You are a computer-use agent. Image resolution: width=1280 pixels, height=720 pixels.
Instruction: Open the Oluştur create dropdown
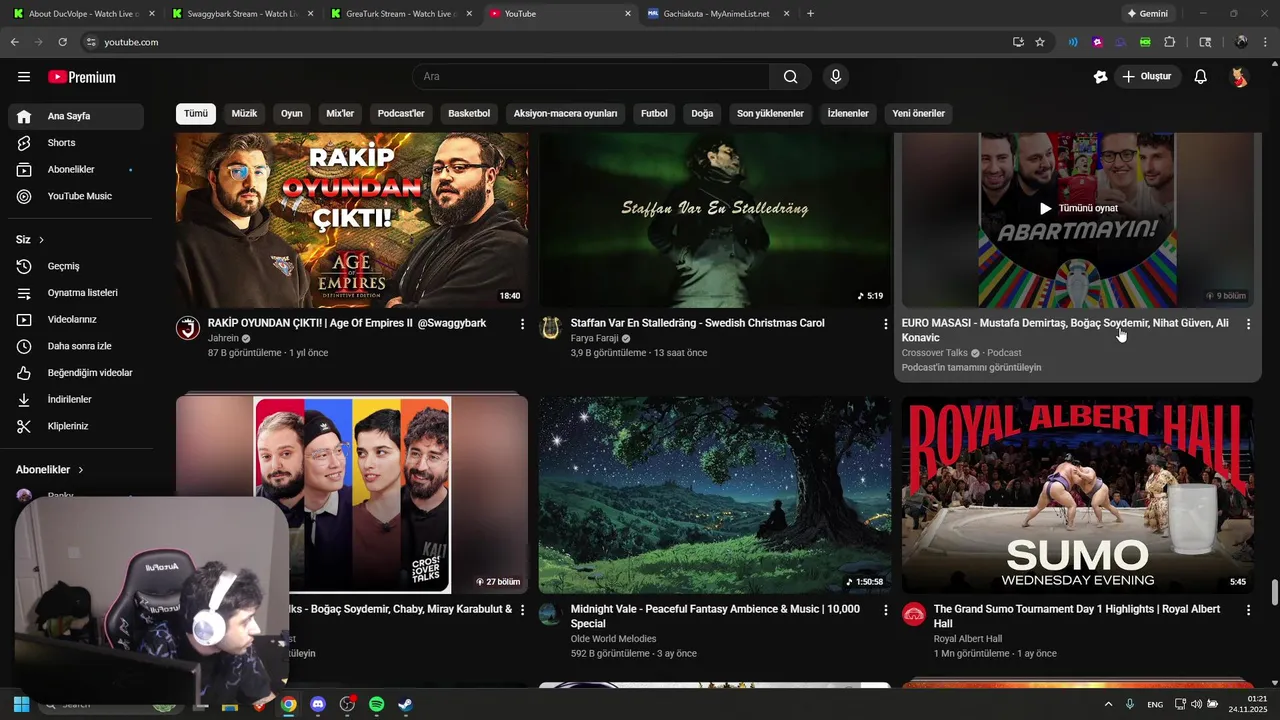point(1147,77)
